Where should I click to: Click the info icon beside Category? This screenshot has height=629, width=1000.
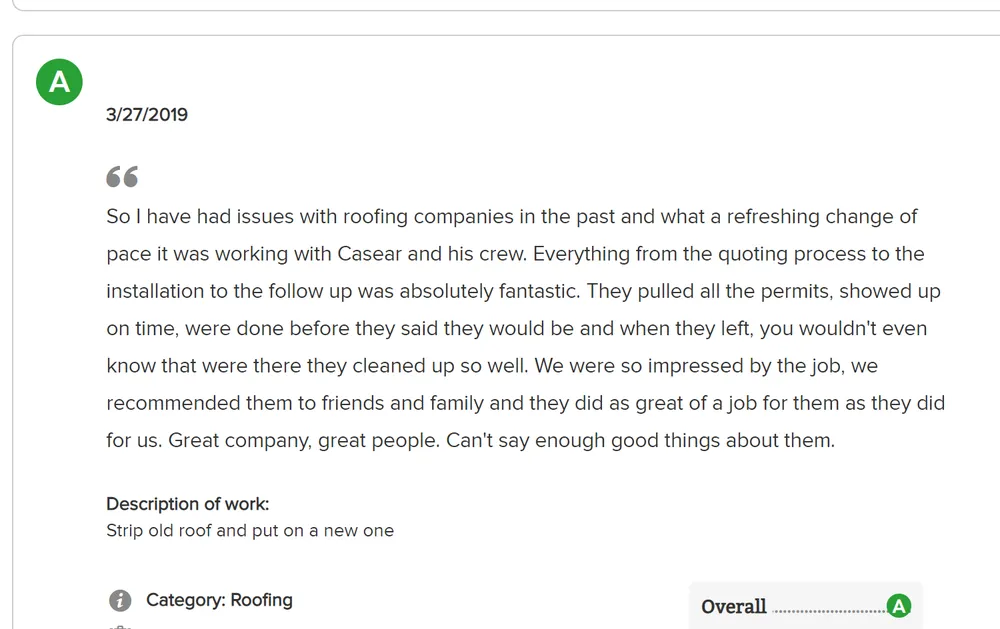[120, 601]
